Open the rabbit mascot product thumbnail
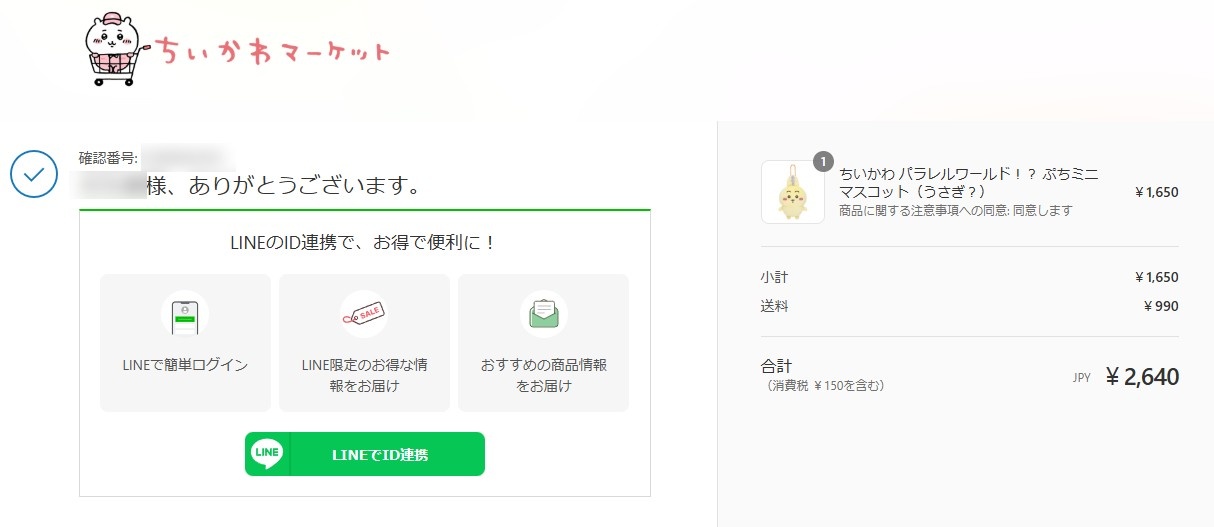 coord(793,192)
